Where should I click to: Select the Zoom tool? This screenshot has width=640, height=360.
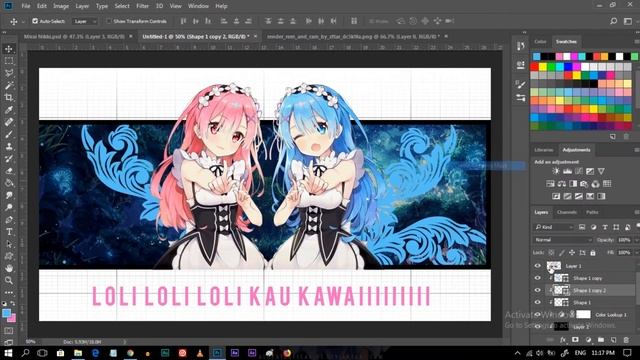tap(9, 280)
